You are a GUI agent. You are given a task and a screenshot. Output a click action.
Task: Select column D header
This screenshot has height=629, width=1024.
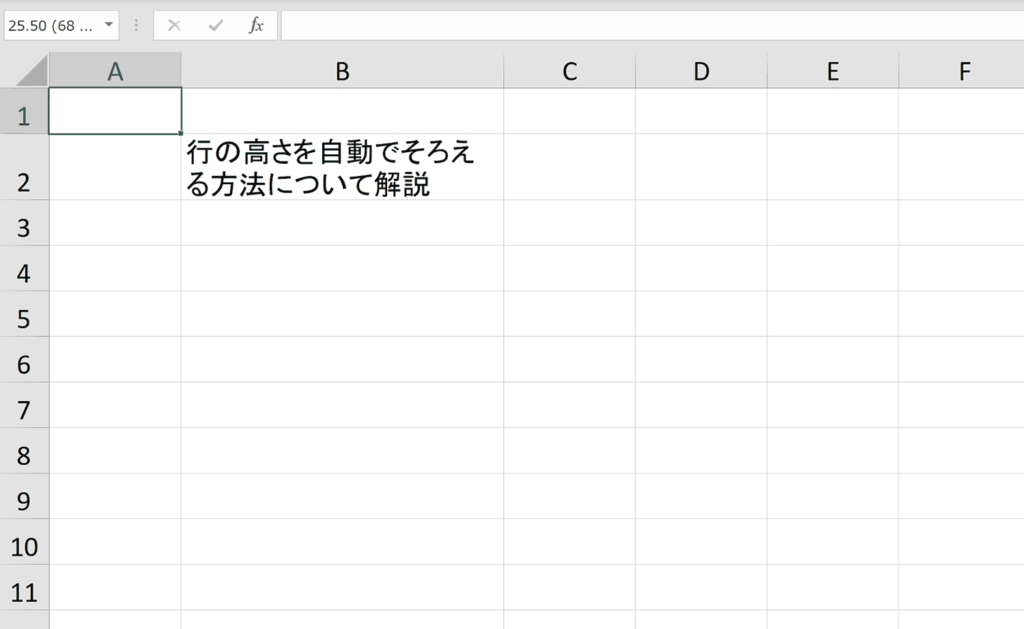pyautogui.click(x=701, y=71)
